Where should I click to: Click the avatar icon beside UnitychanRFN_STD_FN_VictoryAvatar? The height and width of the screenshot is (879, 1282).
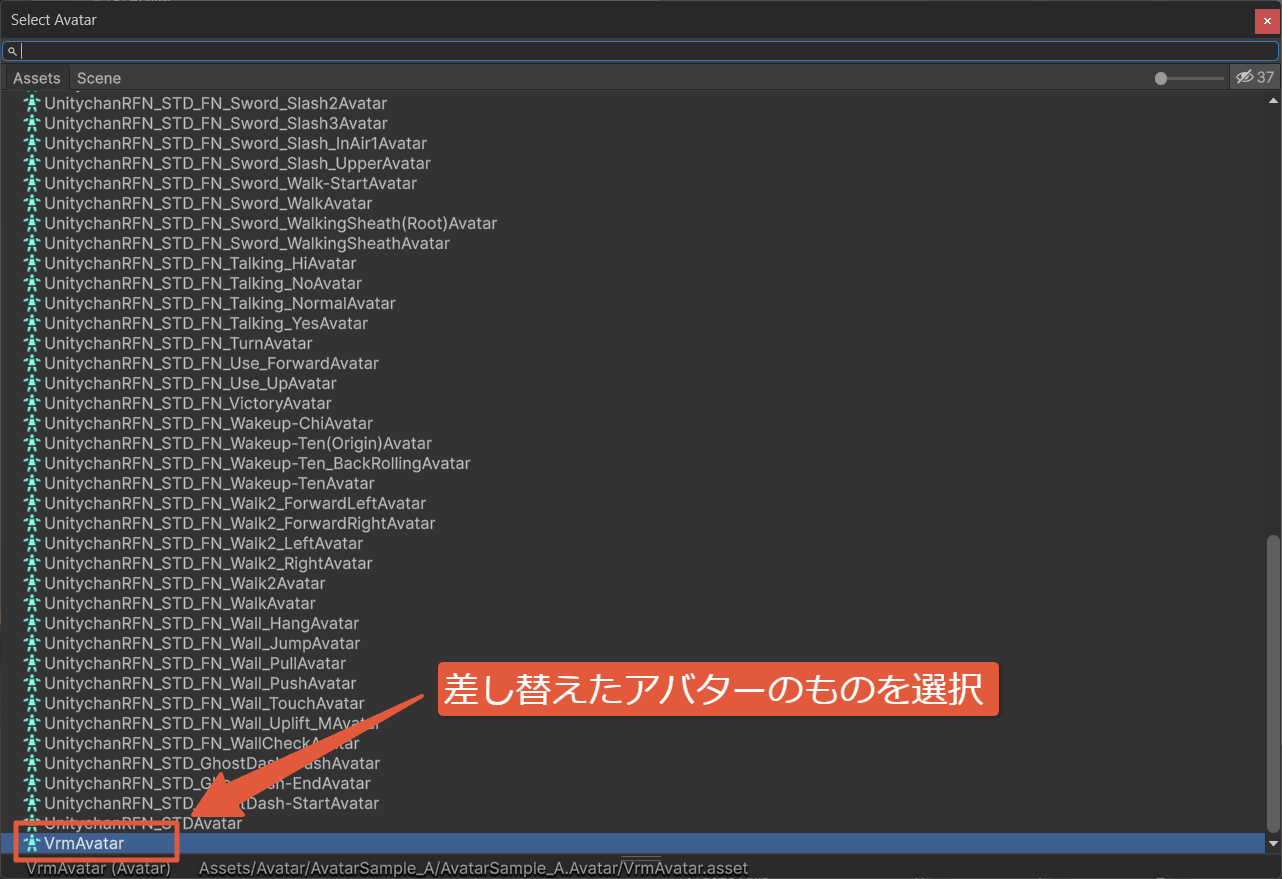pyautogui.click(x=32, y=403)
